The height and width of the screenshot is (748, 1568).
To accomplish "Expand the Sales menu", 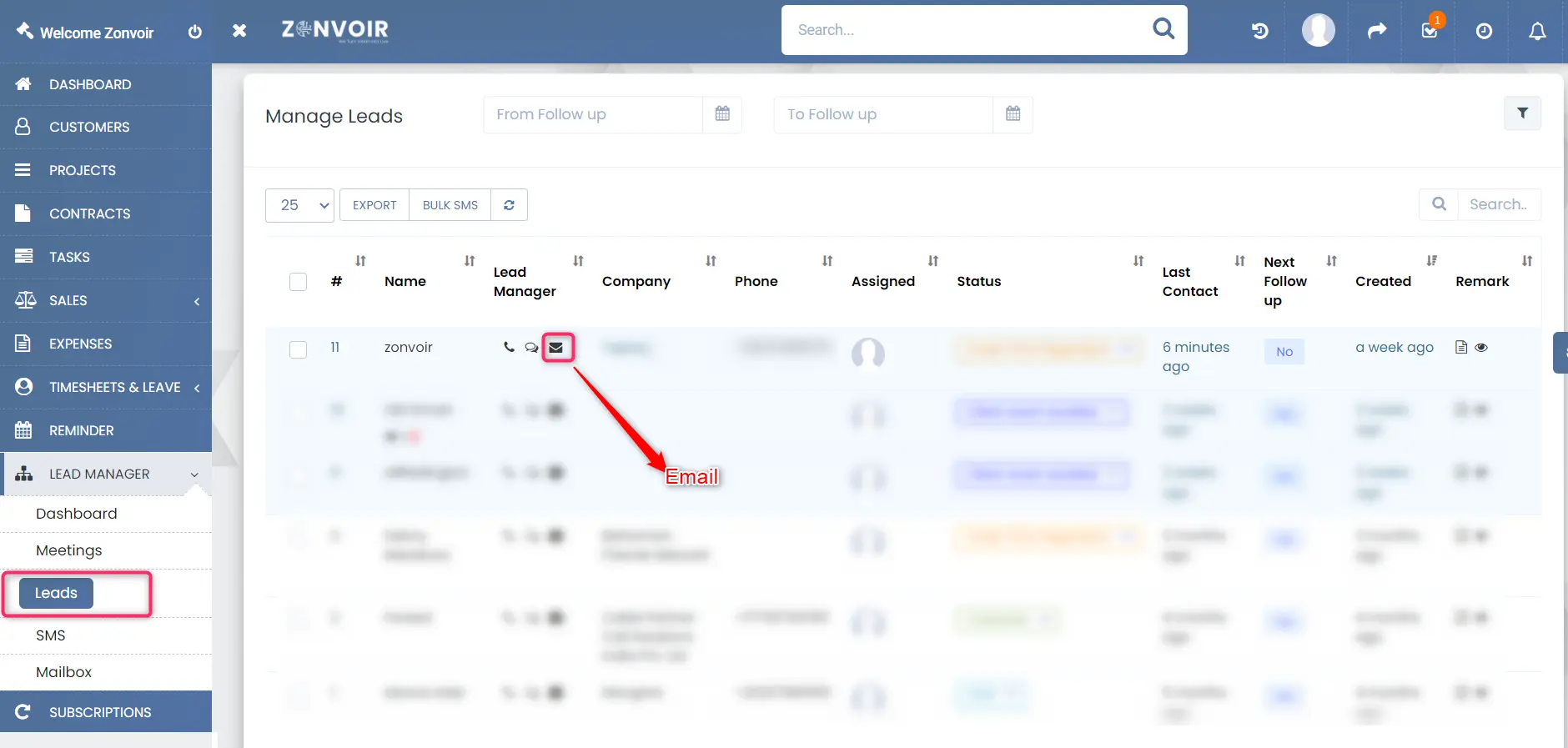I will tap(106, 300).
